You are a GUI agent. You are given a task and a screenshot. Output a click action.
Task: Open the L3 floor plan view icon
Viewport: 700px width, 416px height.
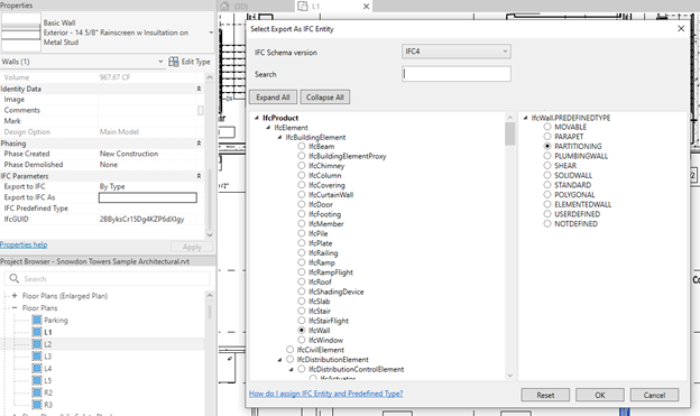36,356
